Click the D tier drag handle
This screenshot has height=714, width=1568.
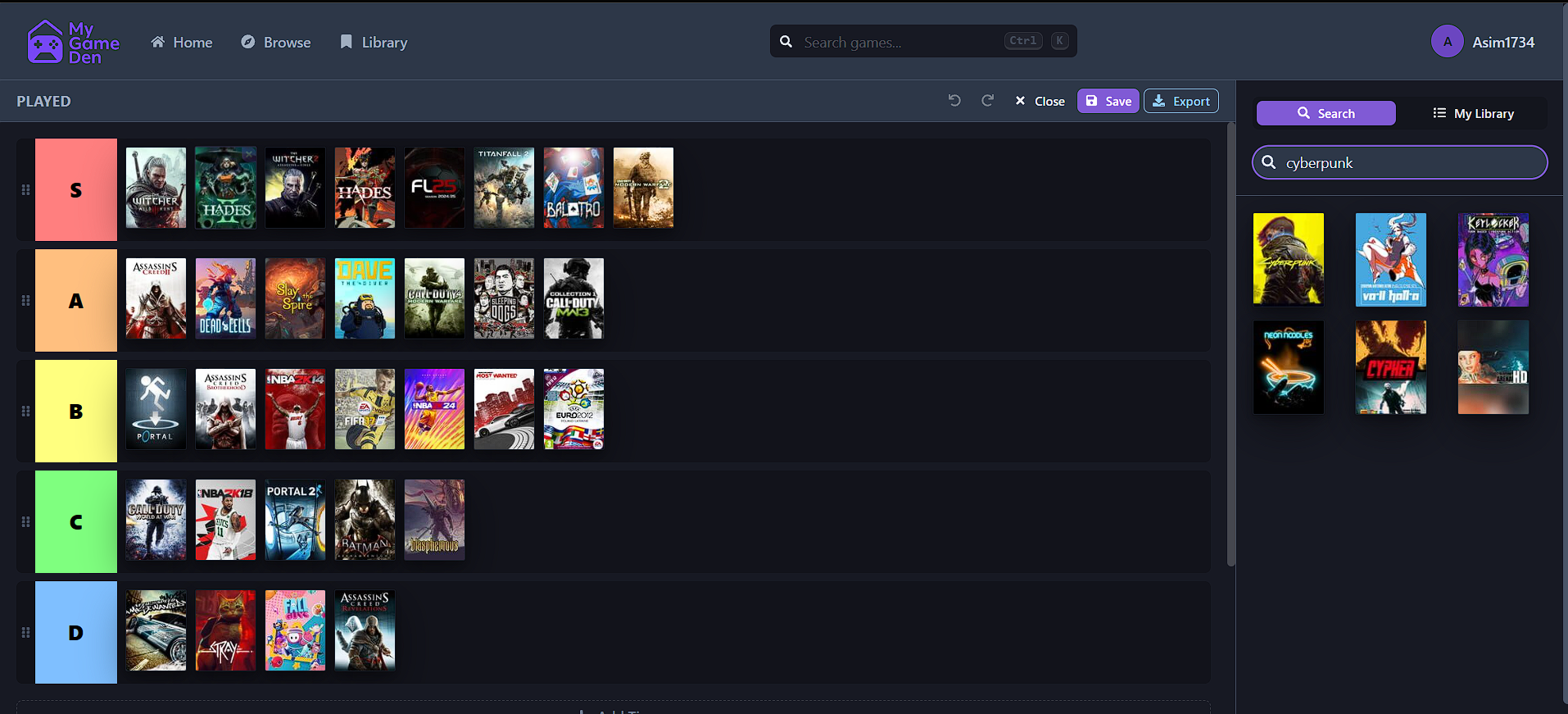[25, 632]
